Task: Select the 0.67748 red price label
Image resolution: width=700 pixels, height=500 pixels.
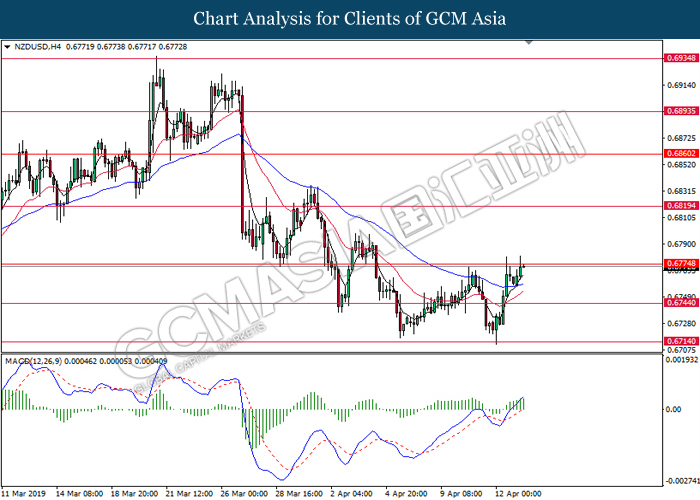Action: [681, 263]
